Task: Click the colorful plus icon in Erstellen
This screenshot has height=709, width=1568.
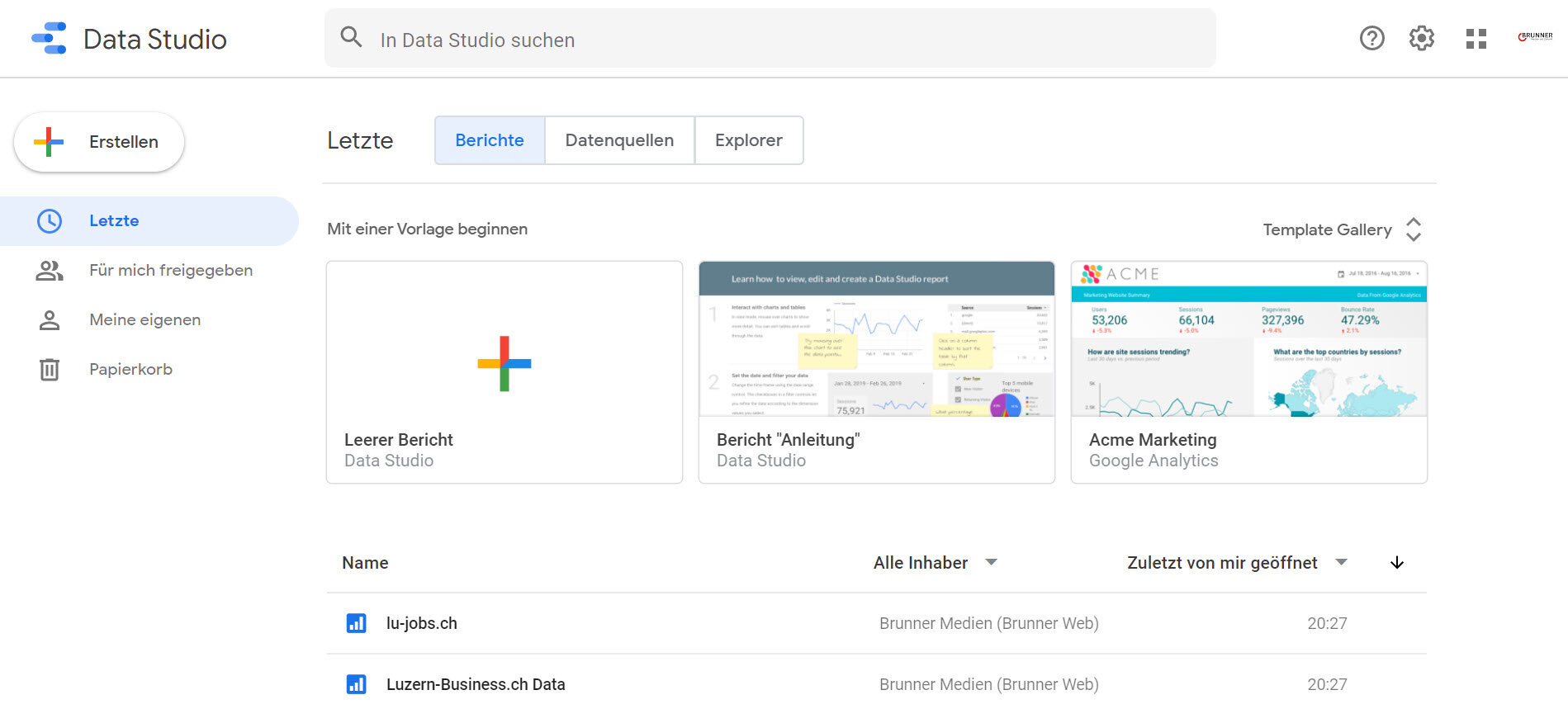Action: tap(49, 142)
